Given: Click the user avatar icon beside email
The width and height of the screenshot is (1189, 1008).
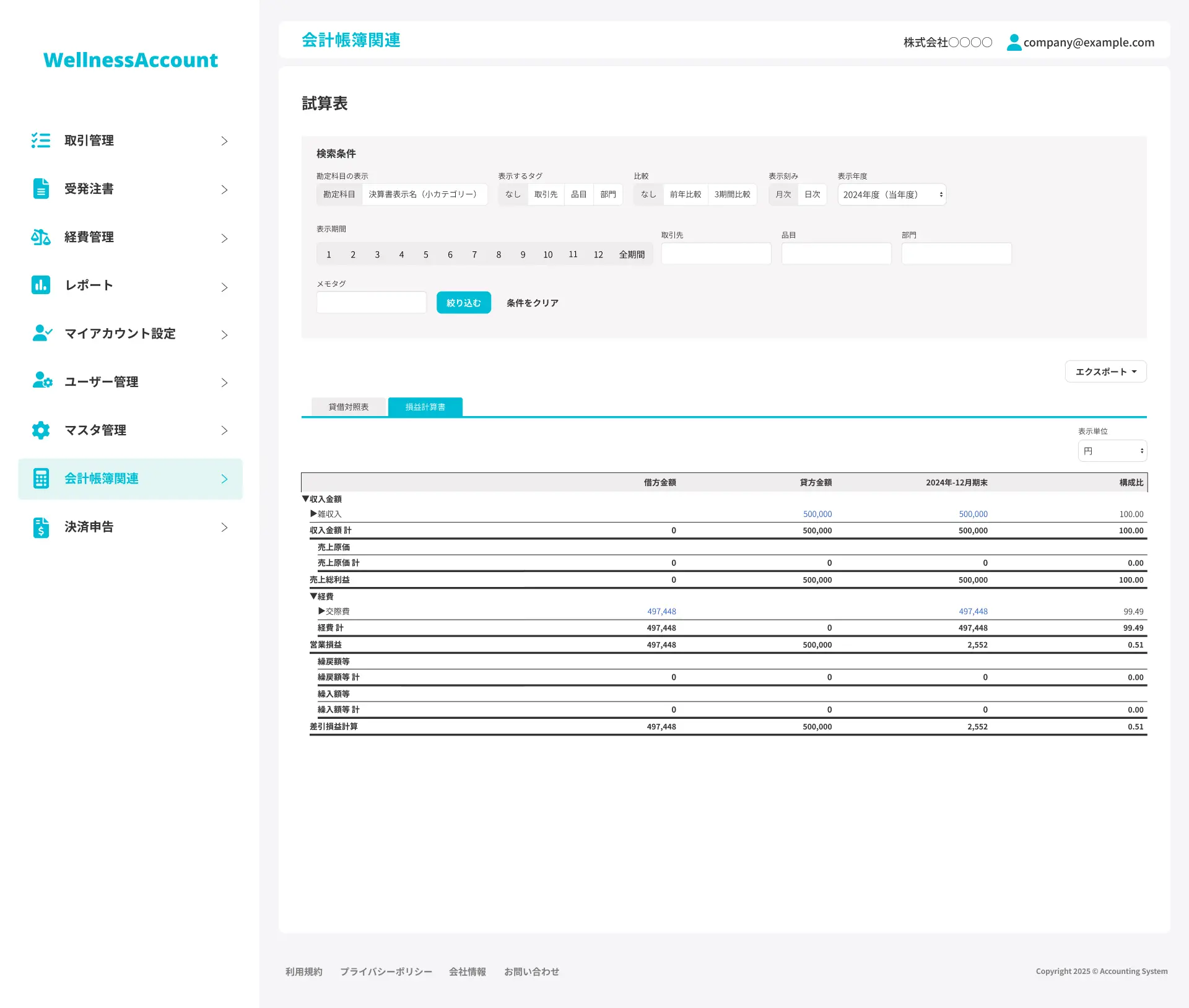Looking at the screenshot, I should tap(1014, 42).
